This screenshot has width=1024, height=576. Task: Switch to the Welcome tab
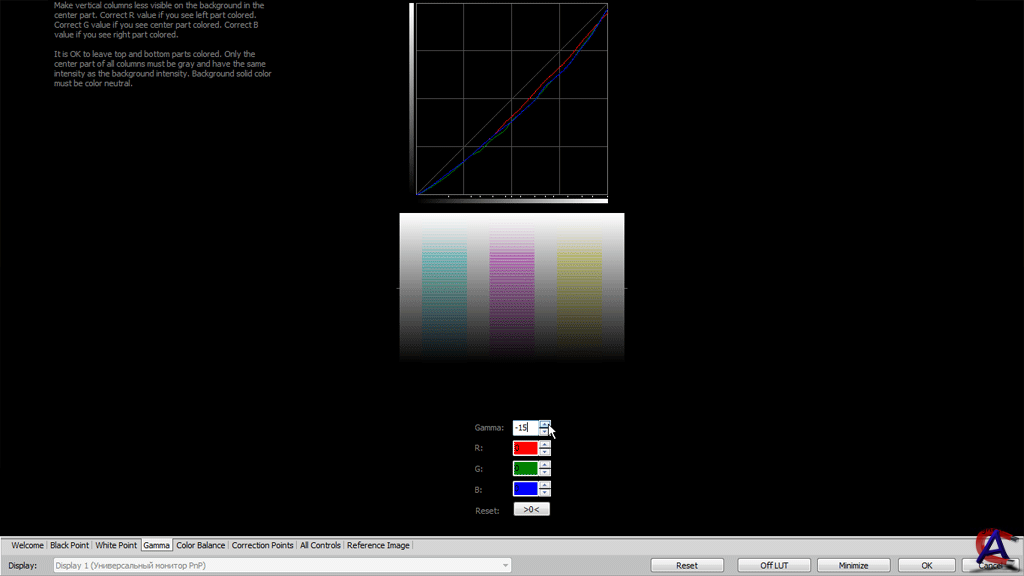coord(27,545)
